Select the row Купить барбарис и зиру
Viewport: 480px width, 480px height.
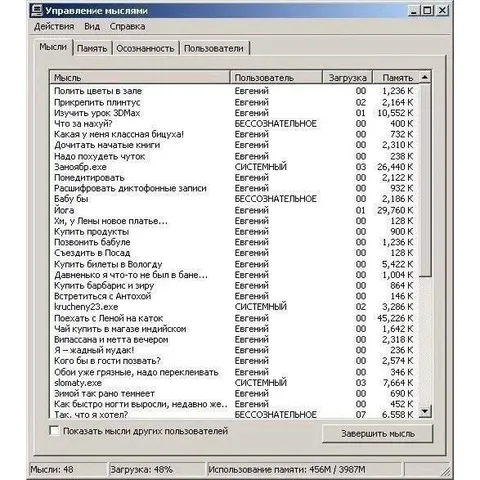click(233, 286)
